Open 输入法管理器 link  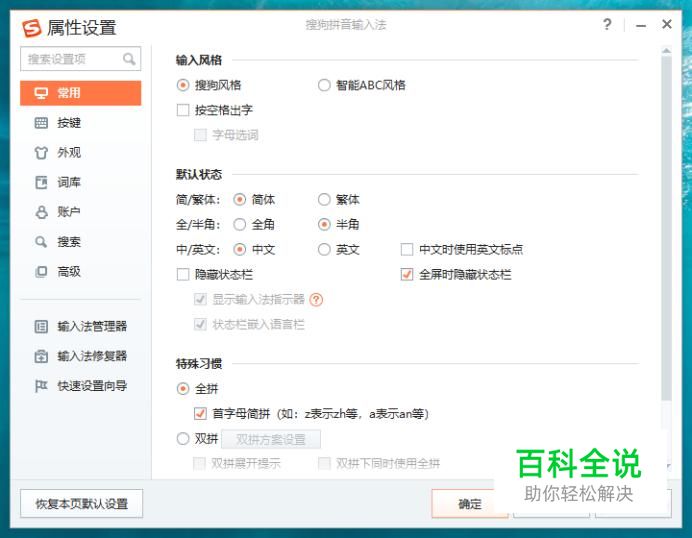(x=92, y=327)
